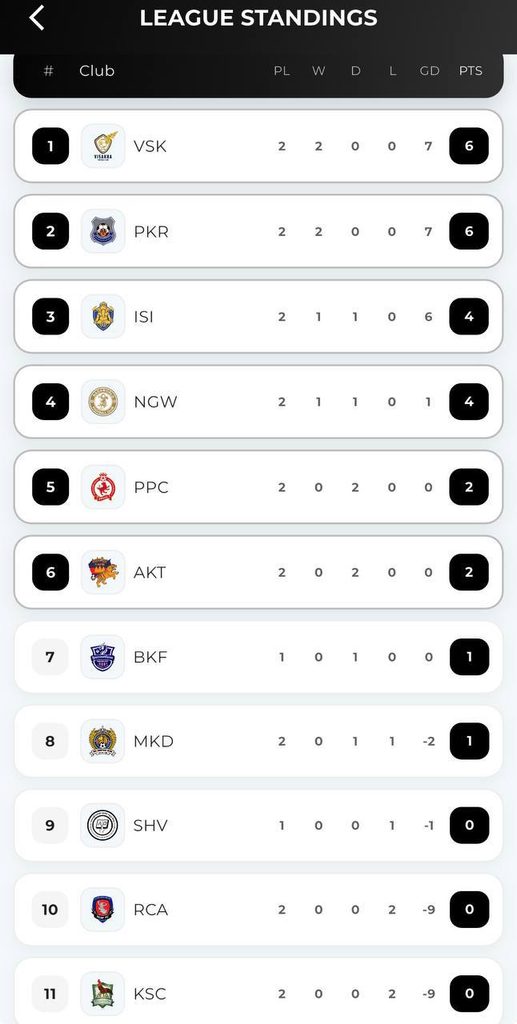Screen dimensions: 517x1024
Task: Select the MKD team crest
Action: click(x=103, y=741)
